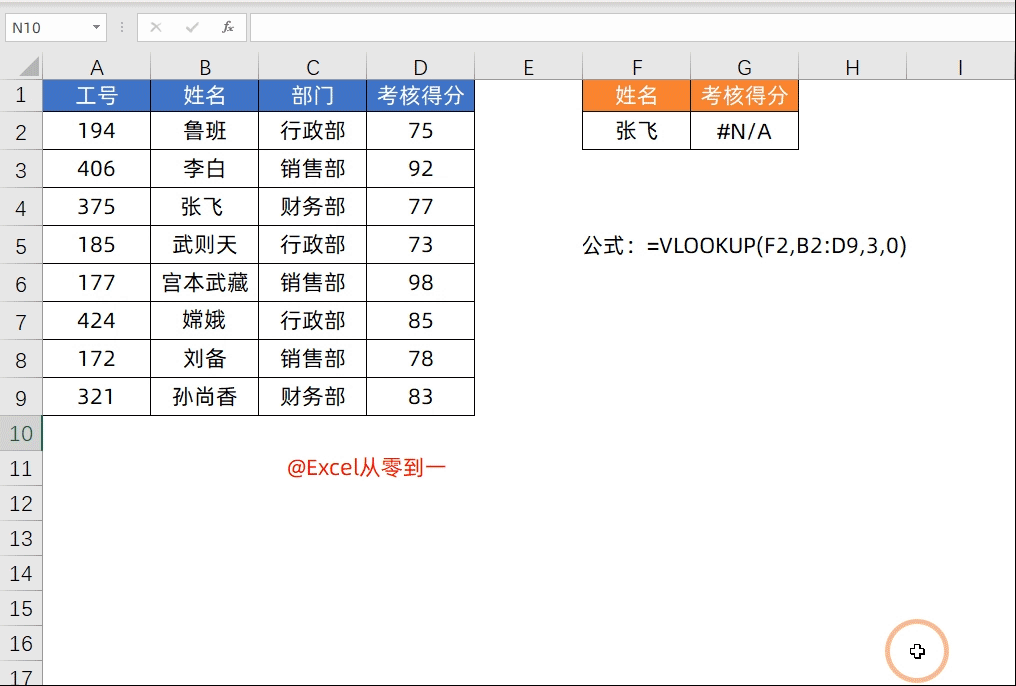
Task: Select column D header
Action: point(419,67)
